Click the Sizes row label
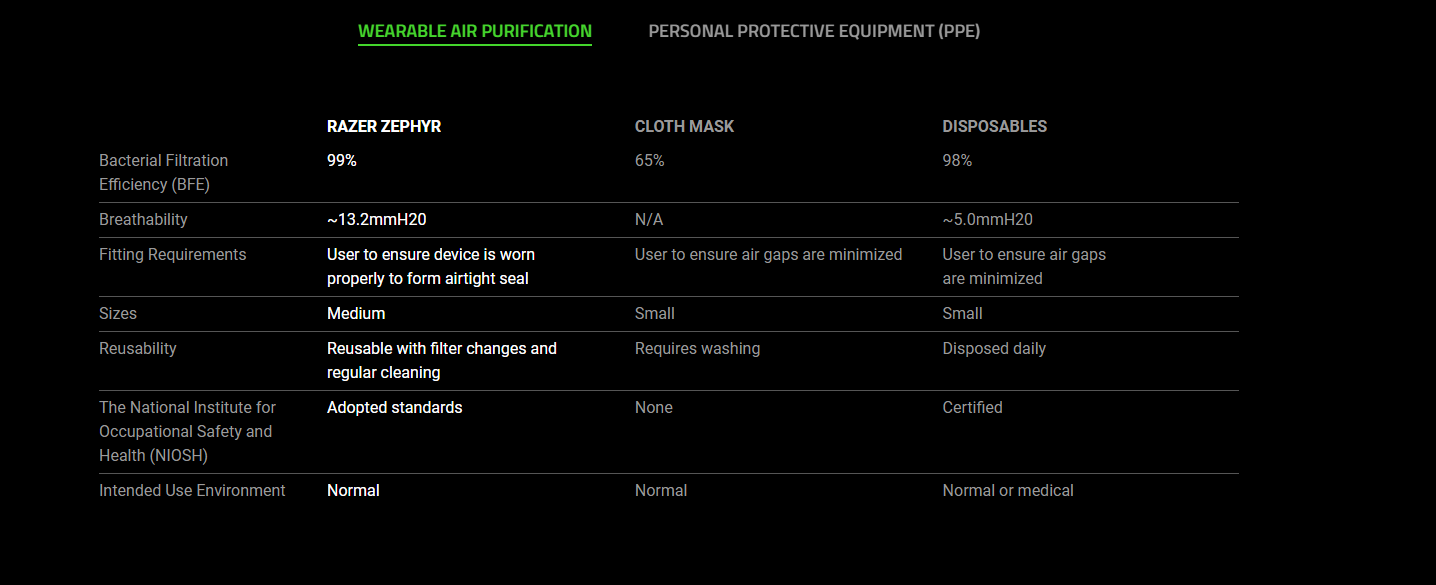This screenshot has width=1436, height=585. coord(118,314)
